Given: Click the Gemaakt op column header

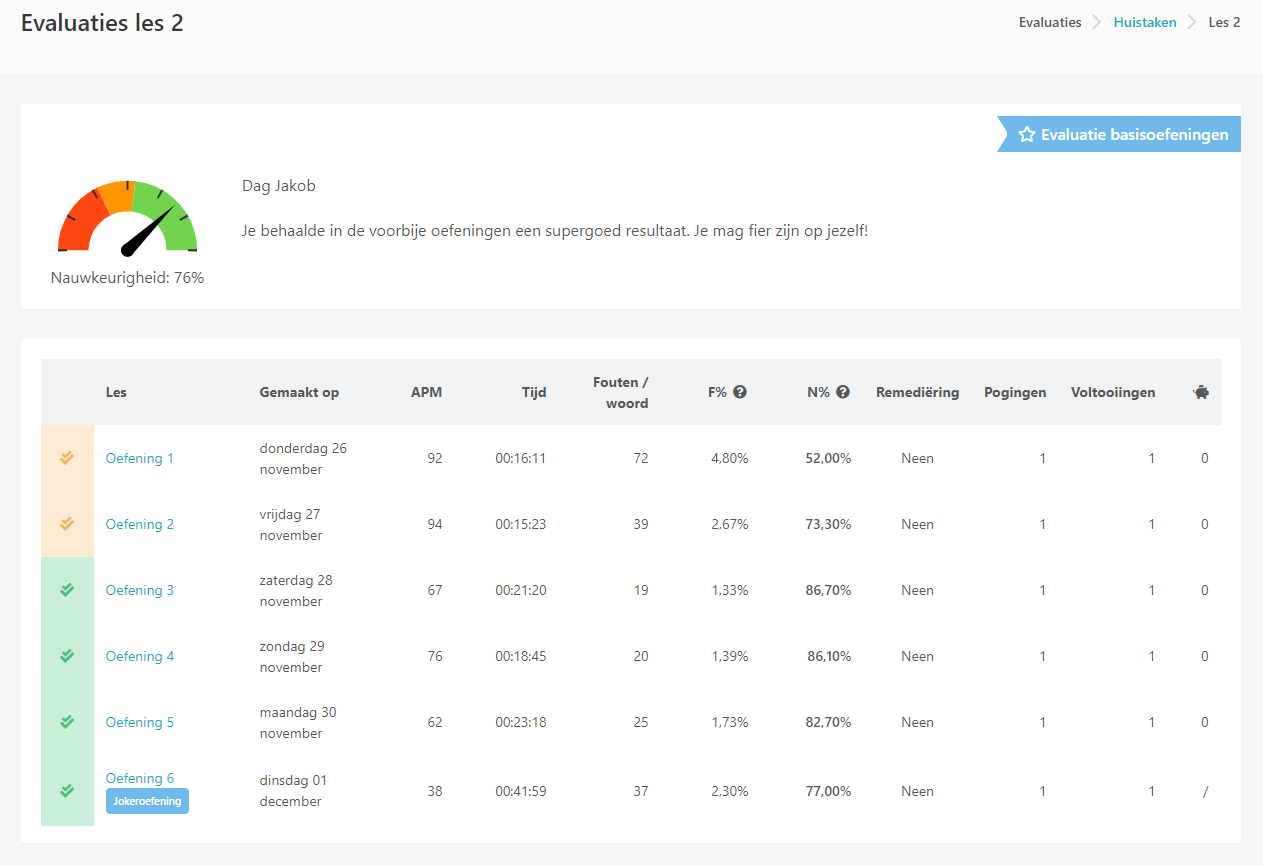Looking at the screenshot, I should 299,392.
